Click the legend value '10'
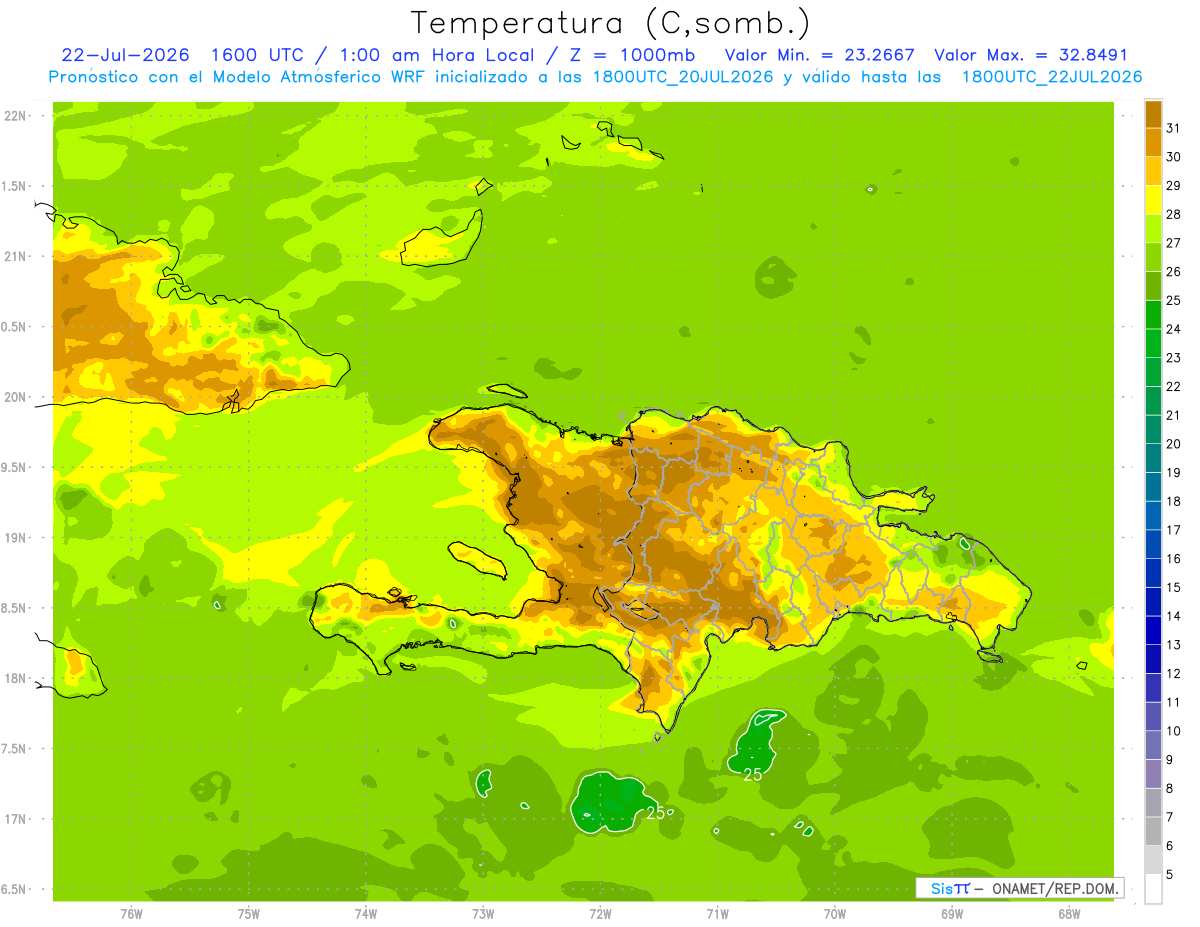1200x927 pixels. tap(1174, 731)
